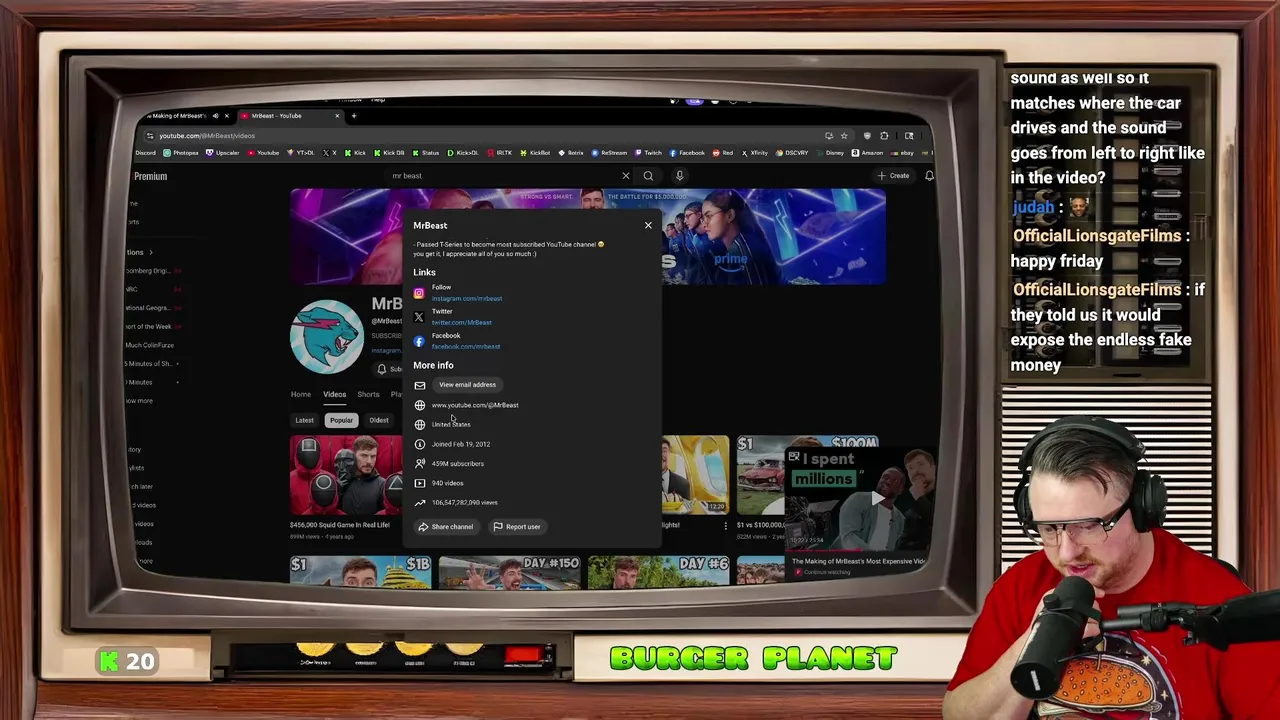This screenshot has width=1280, height=720.
Task: Filter videos by Oldest chip
Action: pyautogui.click(x=379, y=420)
